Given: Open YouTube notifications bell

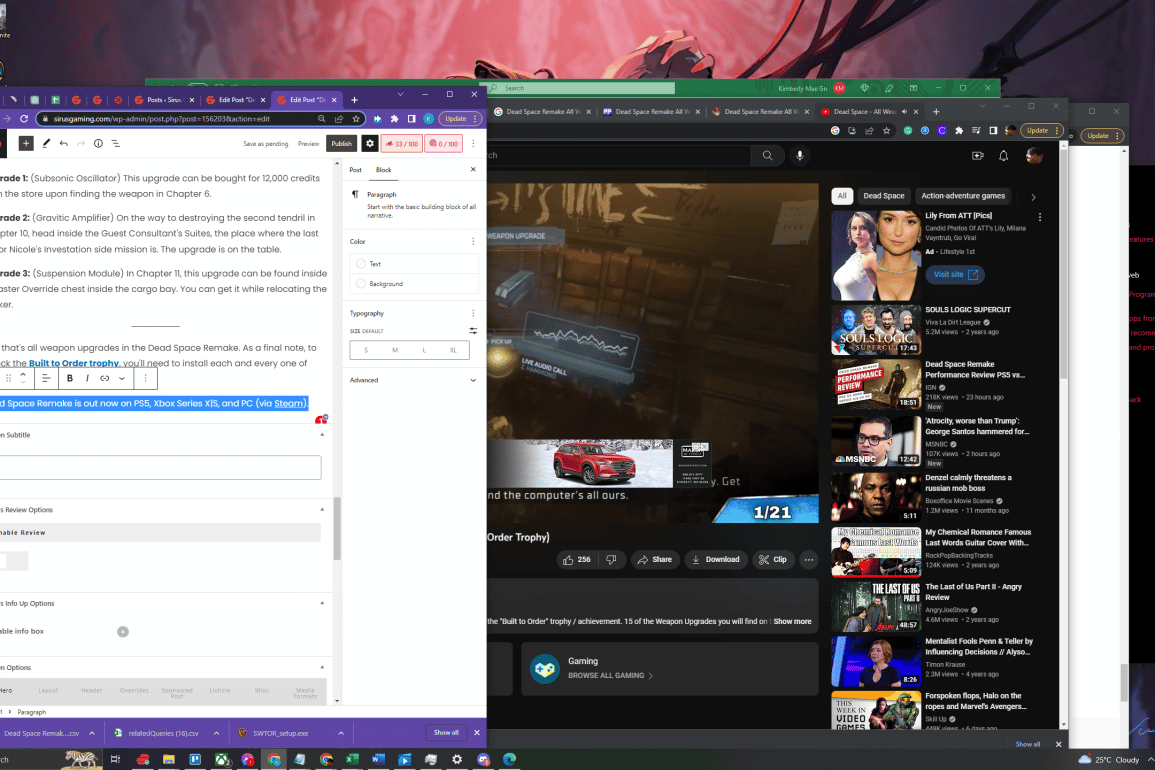Looking at the screenshot, I should [1003, 155].
